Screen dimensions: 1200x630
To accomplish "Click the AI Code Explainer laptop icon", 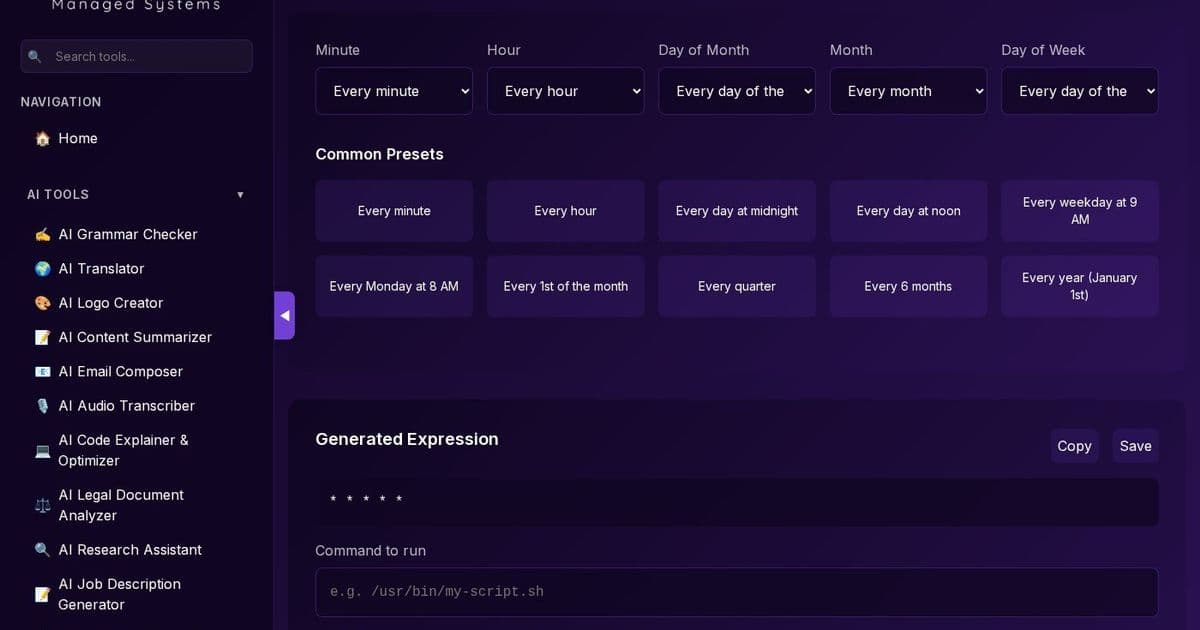I will click(42, 450).
